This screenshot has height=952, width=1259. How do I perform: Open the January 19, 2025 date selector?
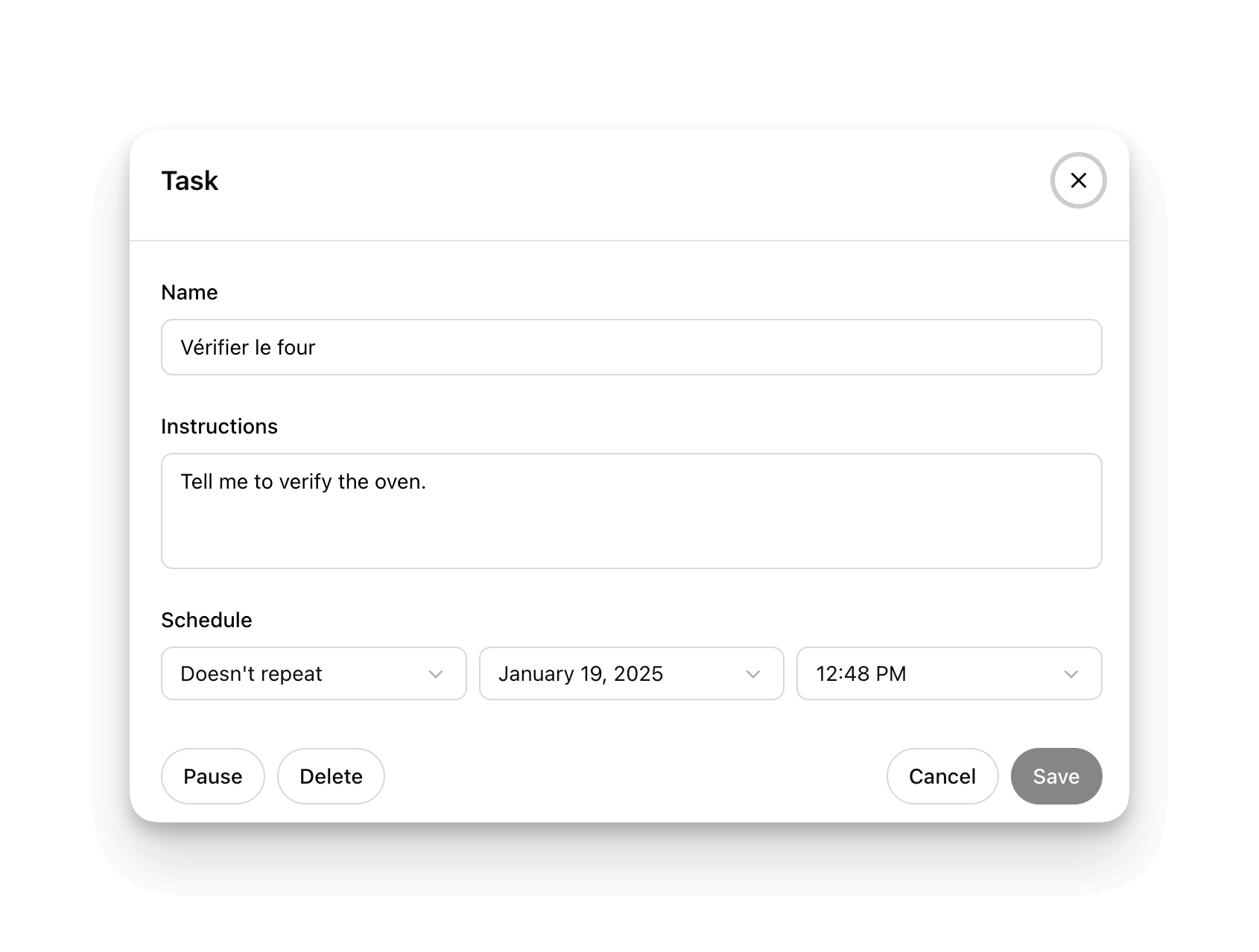point(631,673)
